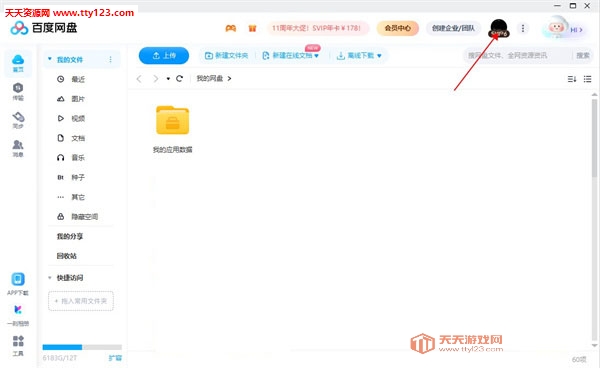Expand the 离线下载 dropdown
Viewport: 600px width, 368px height.
pyautogui.click(x=379, y=56)
